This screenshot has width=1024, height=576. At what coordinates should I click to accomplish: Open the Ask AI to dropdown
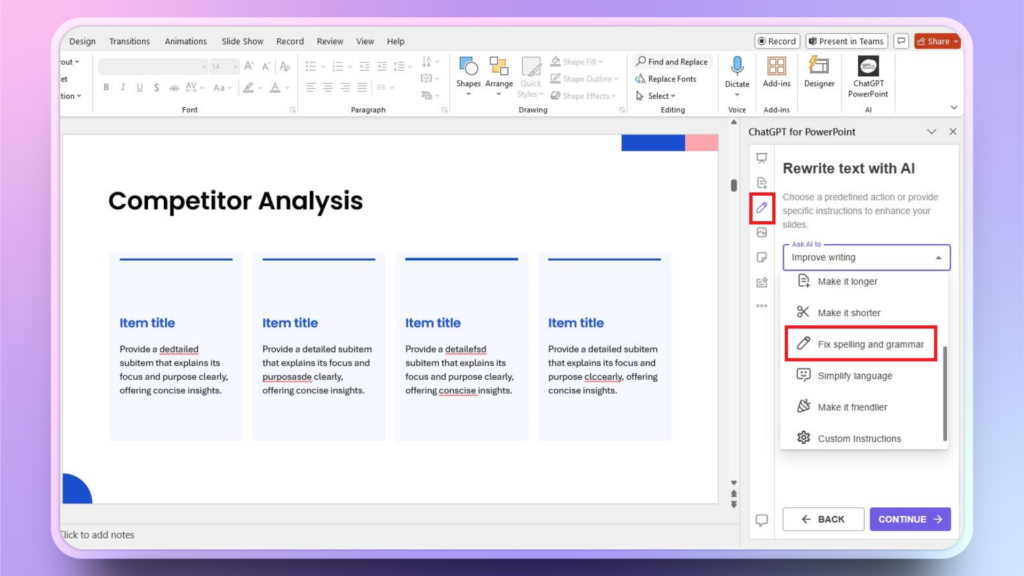point(867,257)
